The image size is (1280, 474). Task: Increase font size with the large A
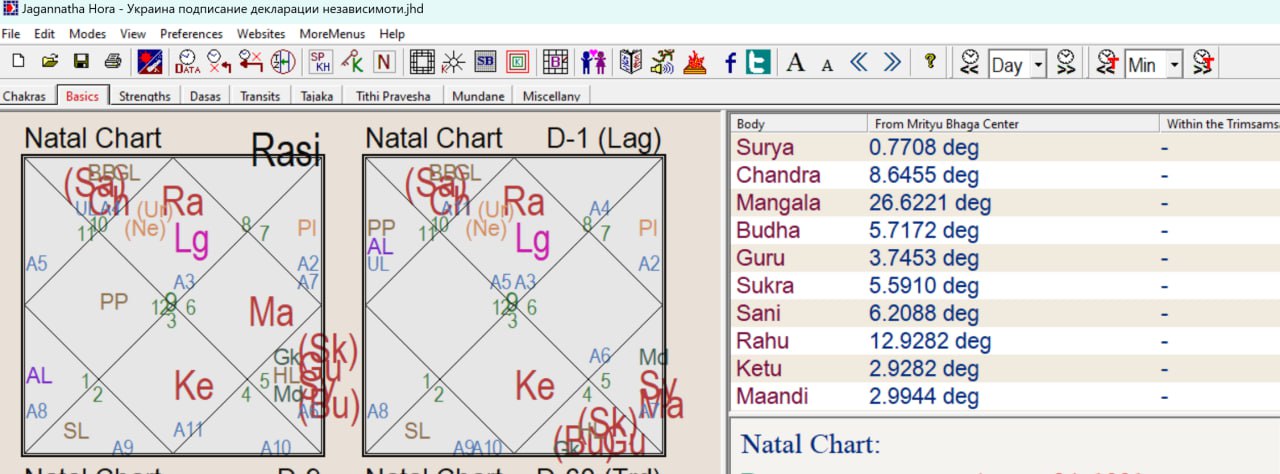click(x=795, y=63)
